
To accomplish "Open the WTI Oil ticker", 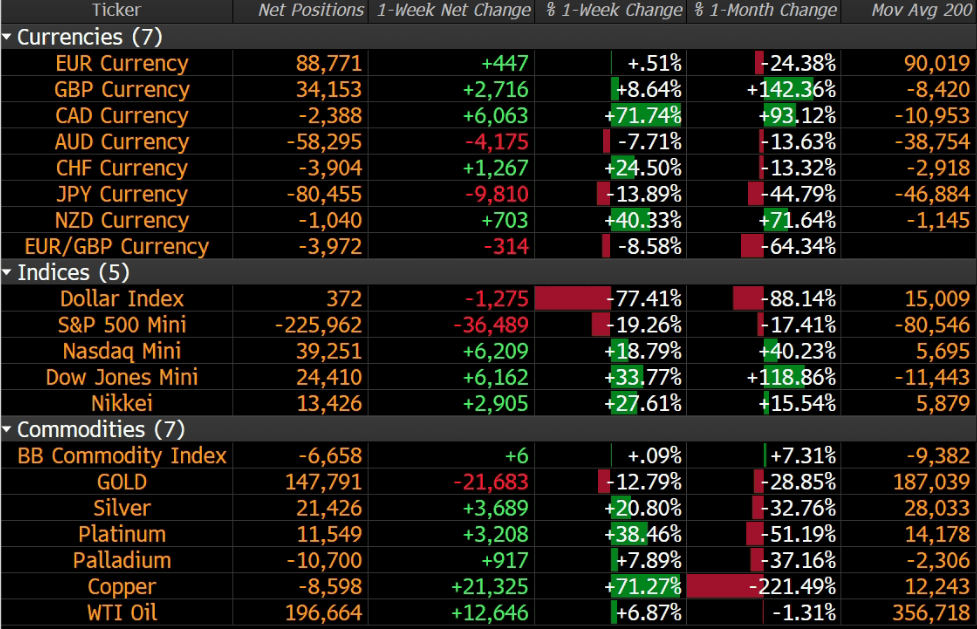I will pos(122,612).
